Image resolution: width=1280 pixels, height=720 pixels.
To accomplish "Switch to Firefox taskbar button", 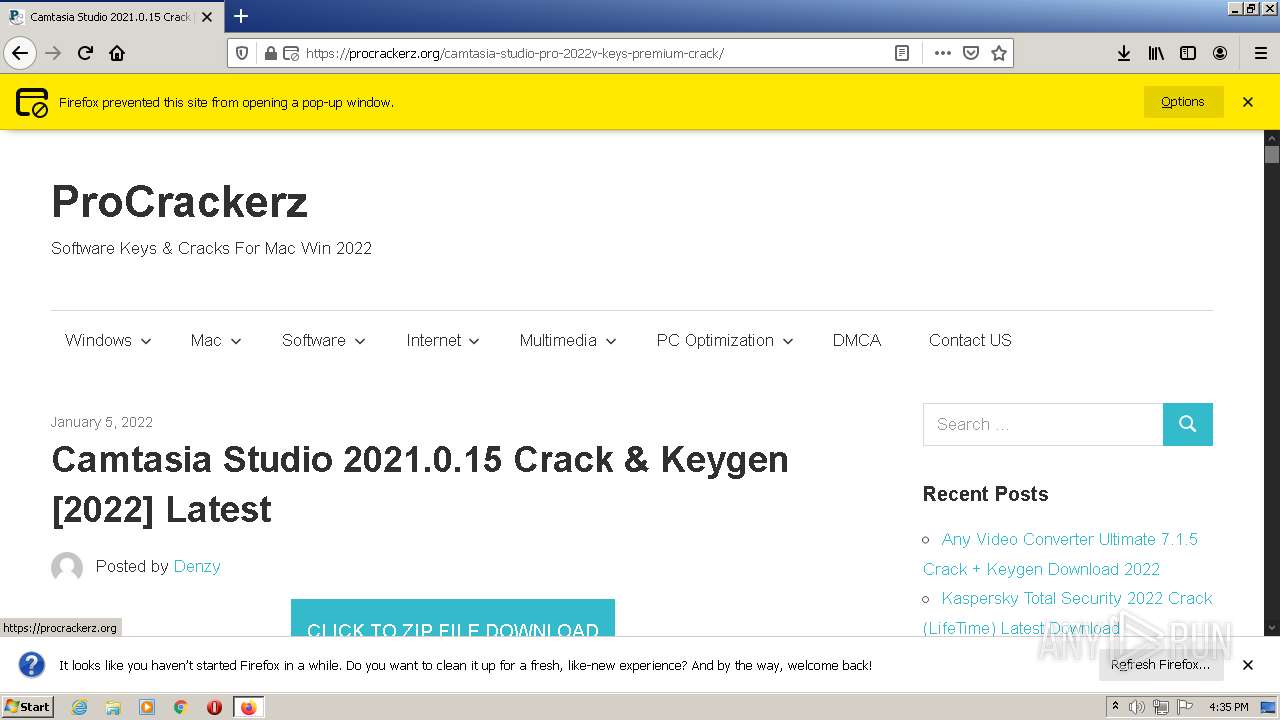I will pyautogui.click(x=248, y=707).
